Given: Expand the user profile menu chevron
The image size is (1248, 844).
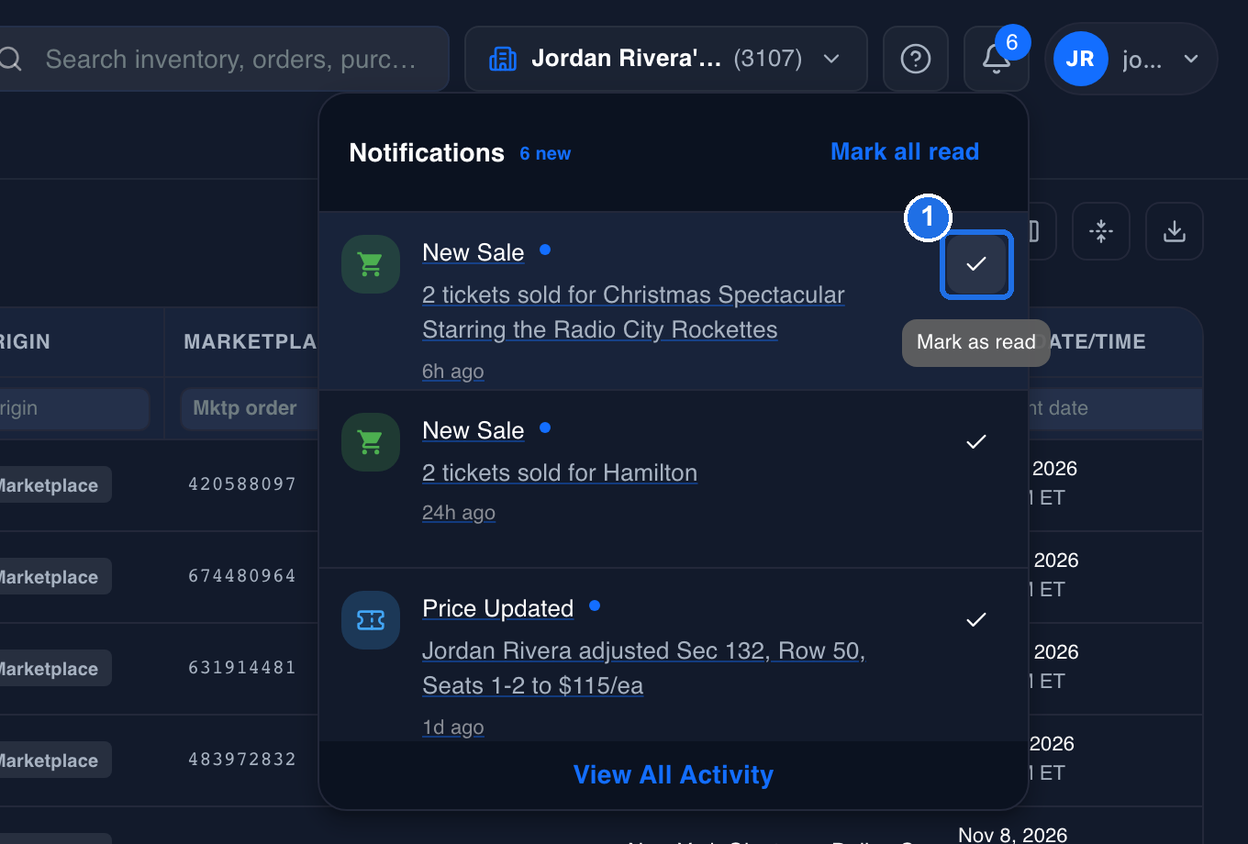Looking at the screenshot, I should (x=1191, y=59).
